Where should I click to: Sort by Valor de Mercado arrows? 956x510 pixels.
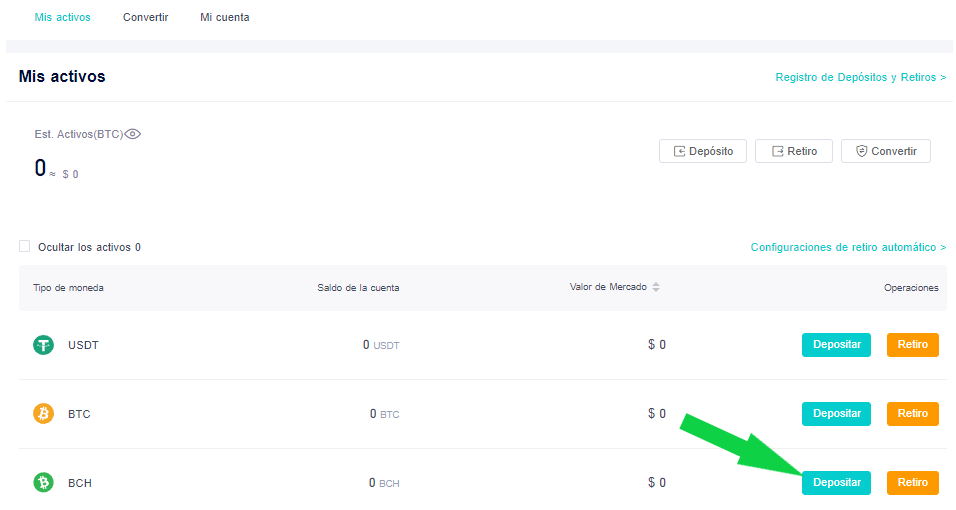point(656,287)
